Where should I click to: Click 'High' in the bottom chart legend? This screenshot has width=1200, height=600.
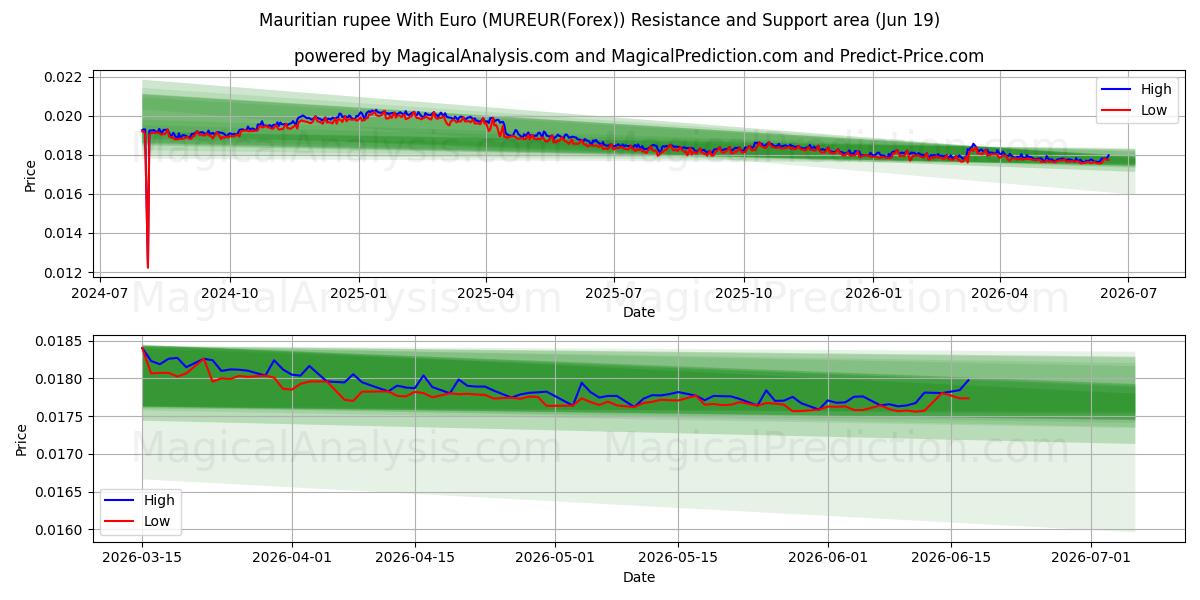pyautogui.click(x=159, y=500)
